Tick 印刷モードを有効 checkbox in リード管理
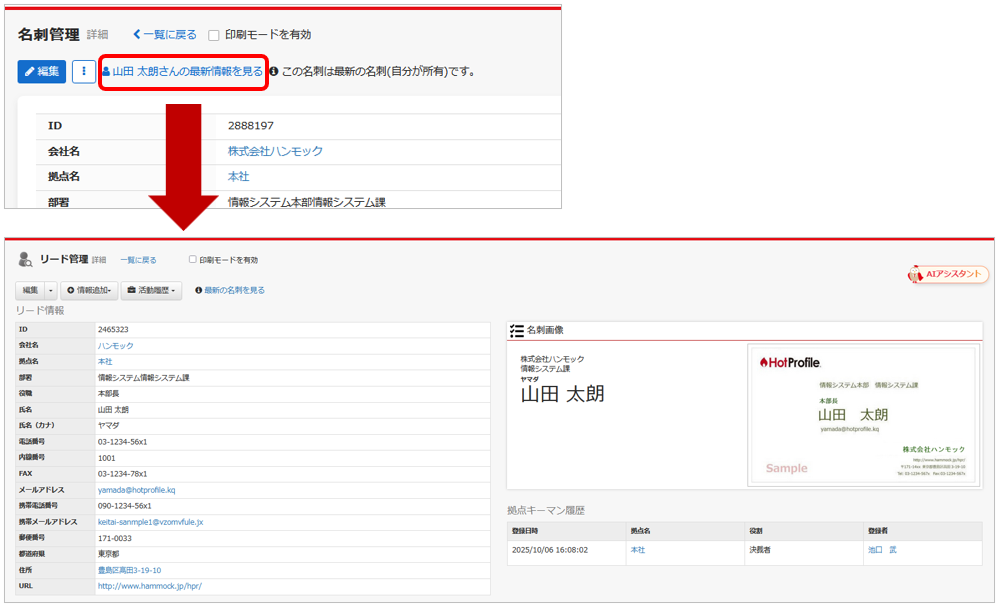Viewport: 1000px width, 609px height. [193, 260]
